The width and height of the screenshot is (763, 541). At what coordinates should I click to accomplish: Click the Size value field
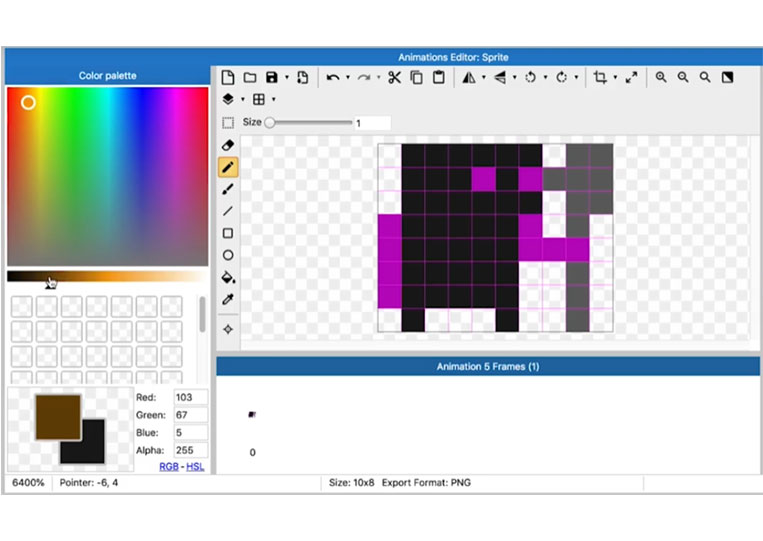click(x=372, y=123)
